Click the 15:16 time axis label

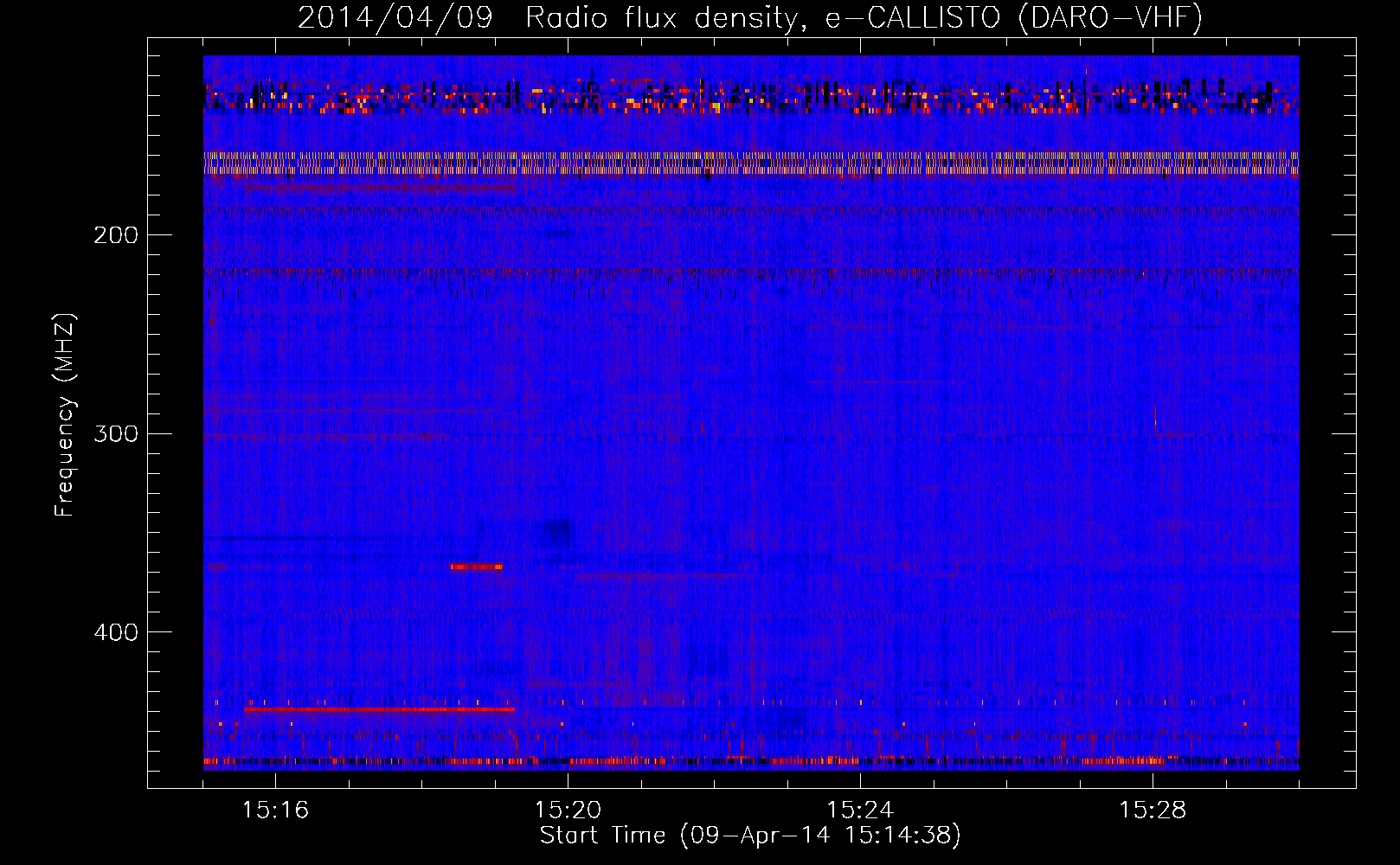click(x=275, y=810)
